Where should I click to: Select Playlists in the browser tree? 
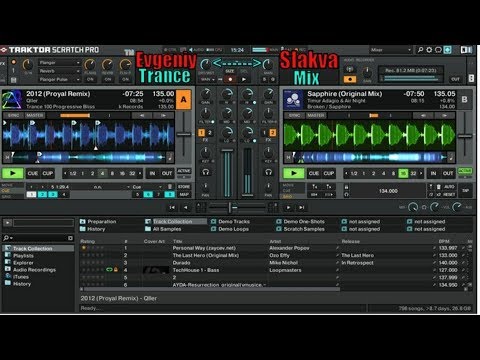(23, 256)
